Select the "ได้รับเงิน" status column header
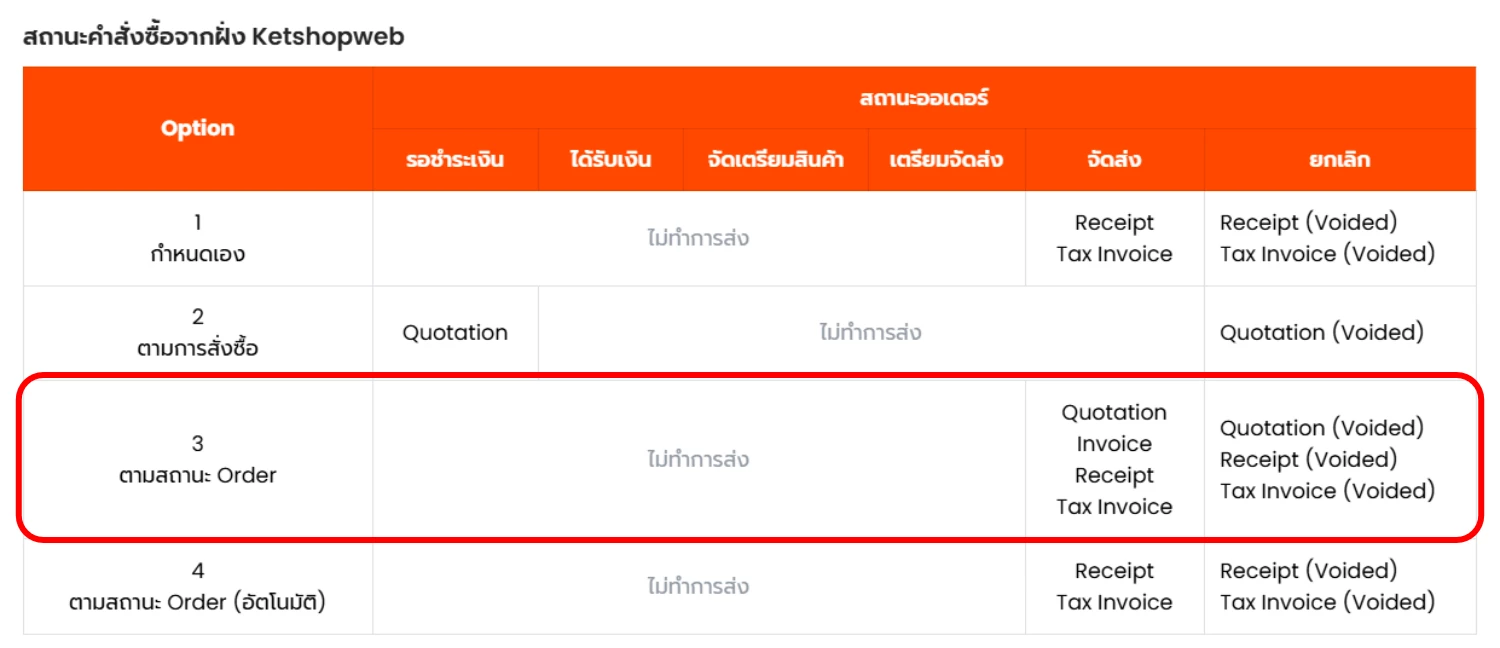The image size is (1500, 648). pyautogui.click(x=610, y=160)
